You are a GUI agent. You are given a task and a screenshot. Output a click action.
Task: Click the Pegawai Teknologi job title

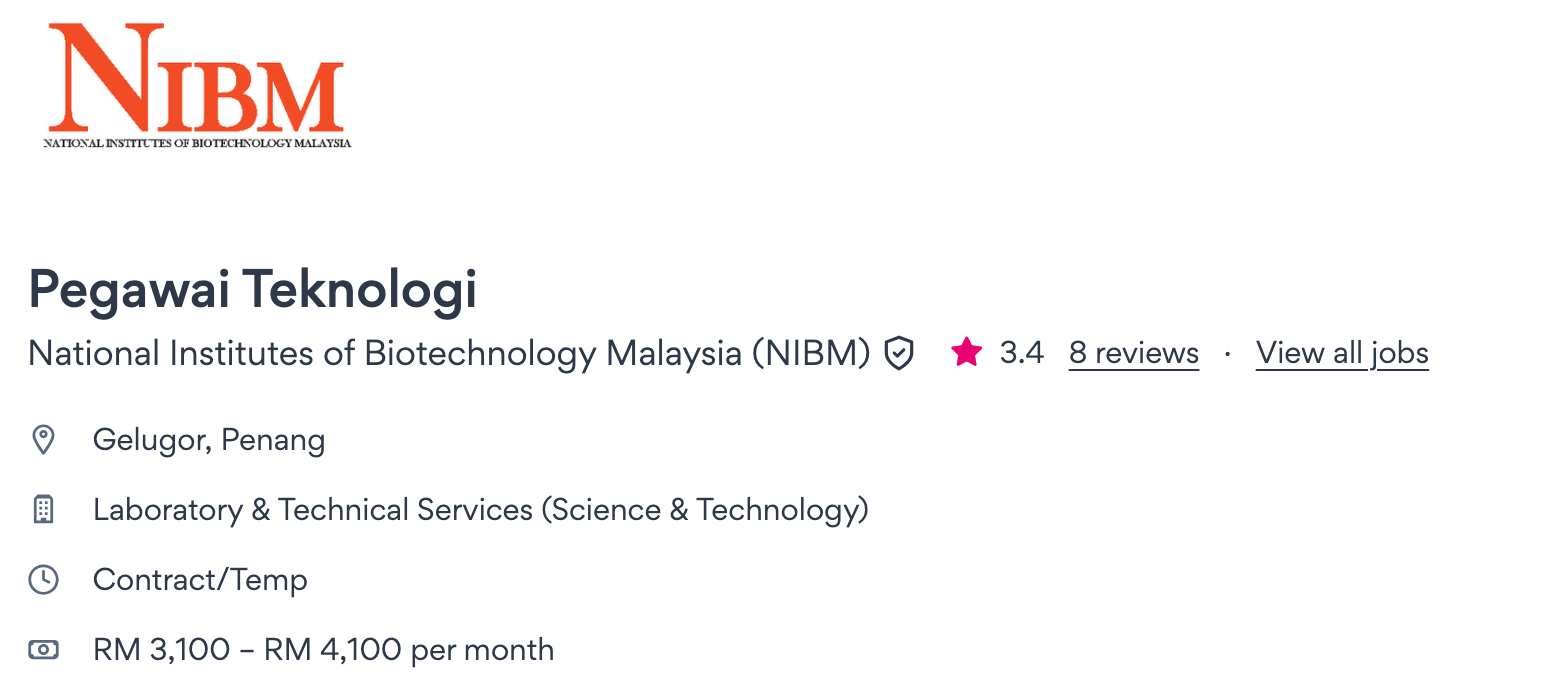[x=252, y=289]
